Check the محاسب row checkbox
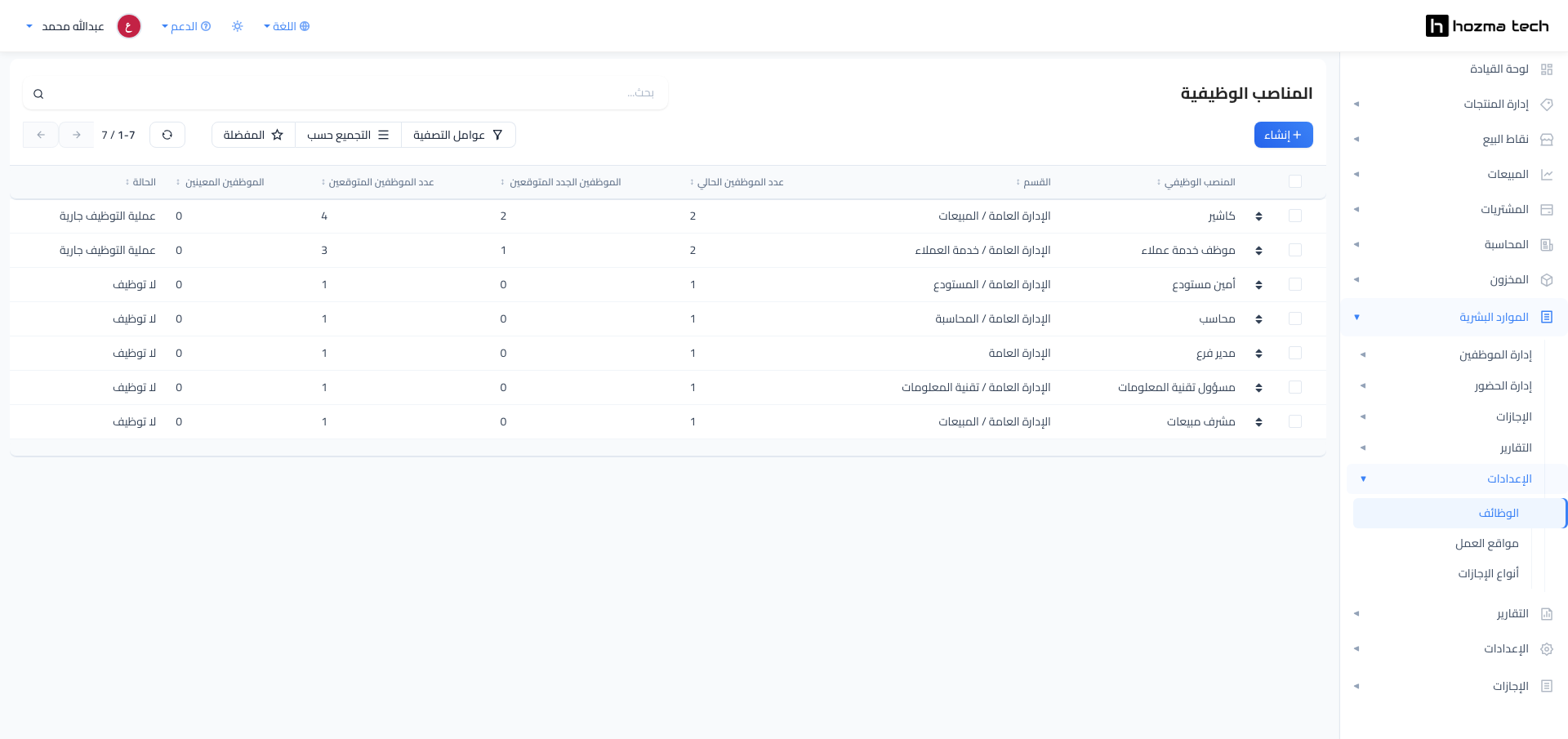 (1295, 318)
